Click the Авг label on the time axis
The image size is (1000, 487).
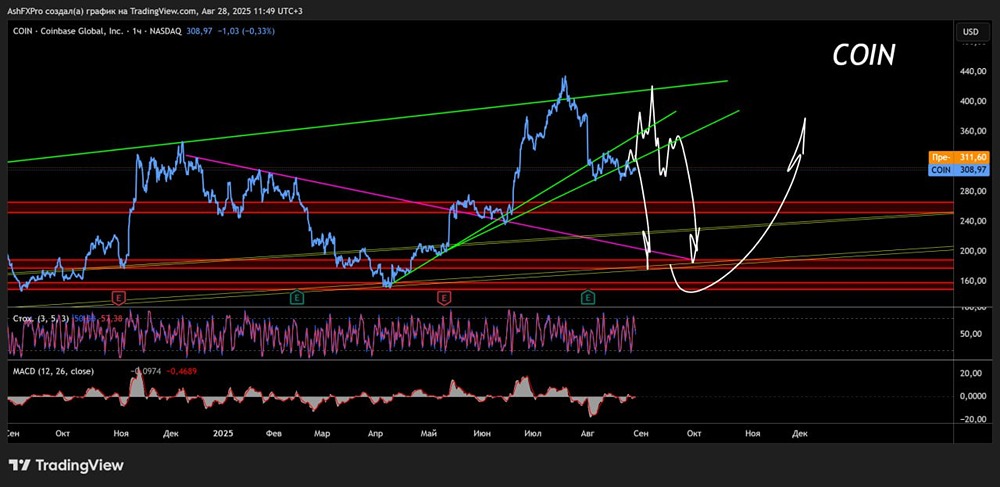[588, 433]
